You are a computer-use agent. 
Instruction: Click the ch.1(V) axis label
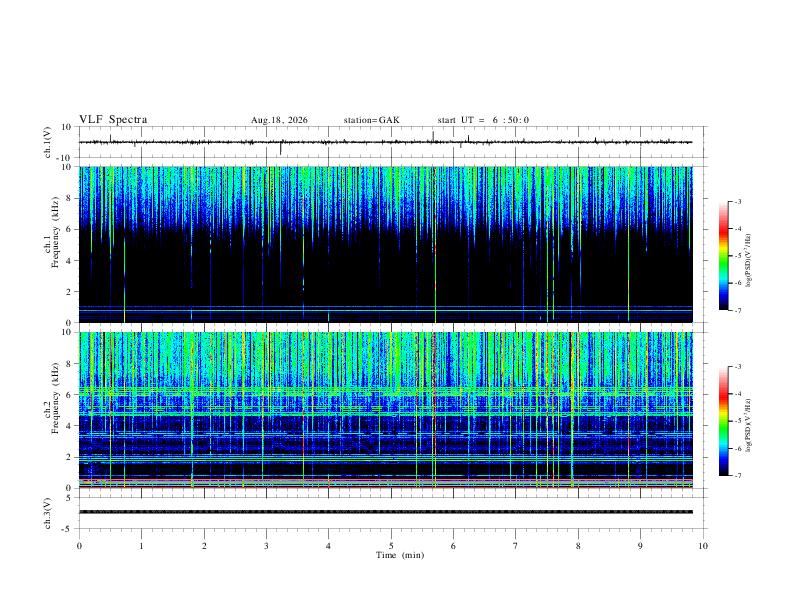point(48,142)
